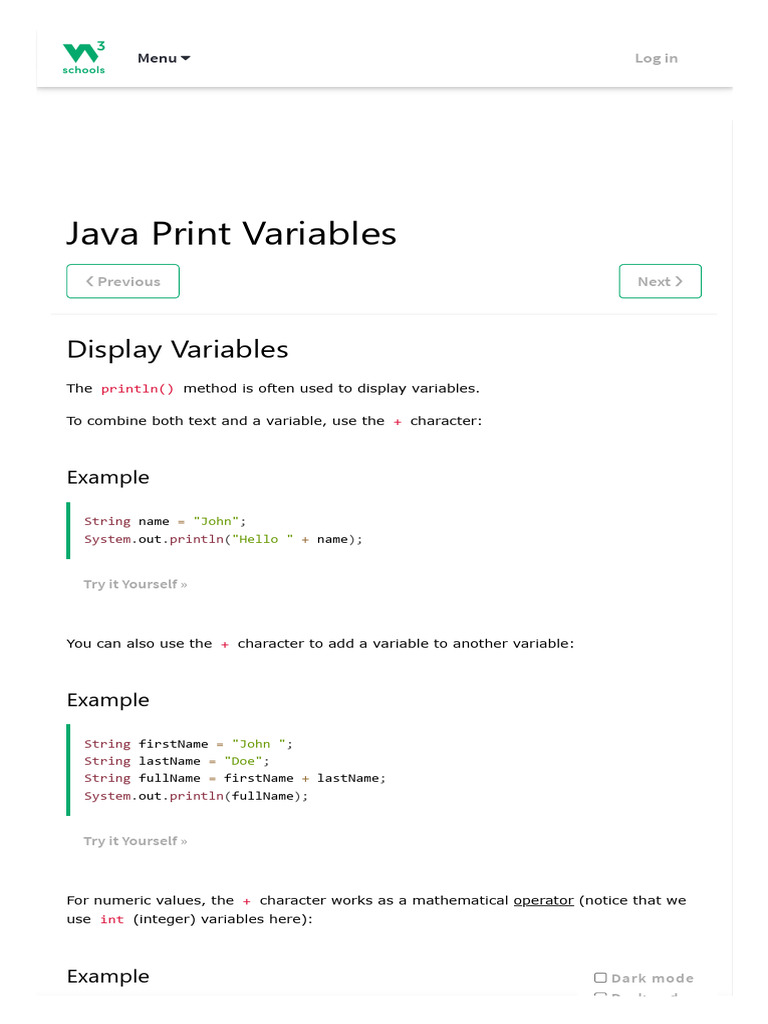Go to the Next page
This screenshot has width=768, height=1024.
[660, 281]
